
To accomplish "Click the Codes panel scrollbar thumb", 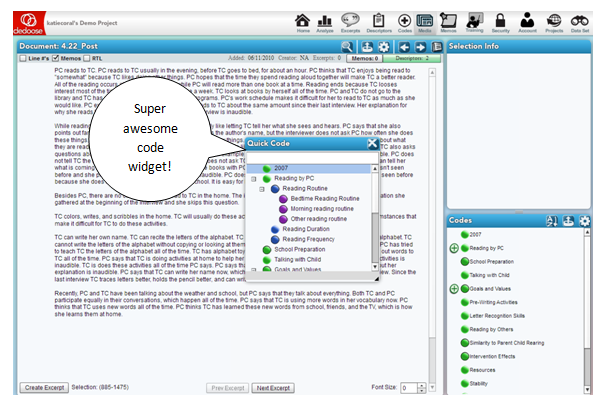I will pyautogui.click(x=587, y=367).
